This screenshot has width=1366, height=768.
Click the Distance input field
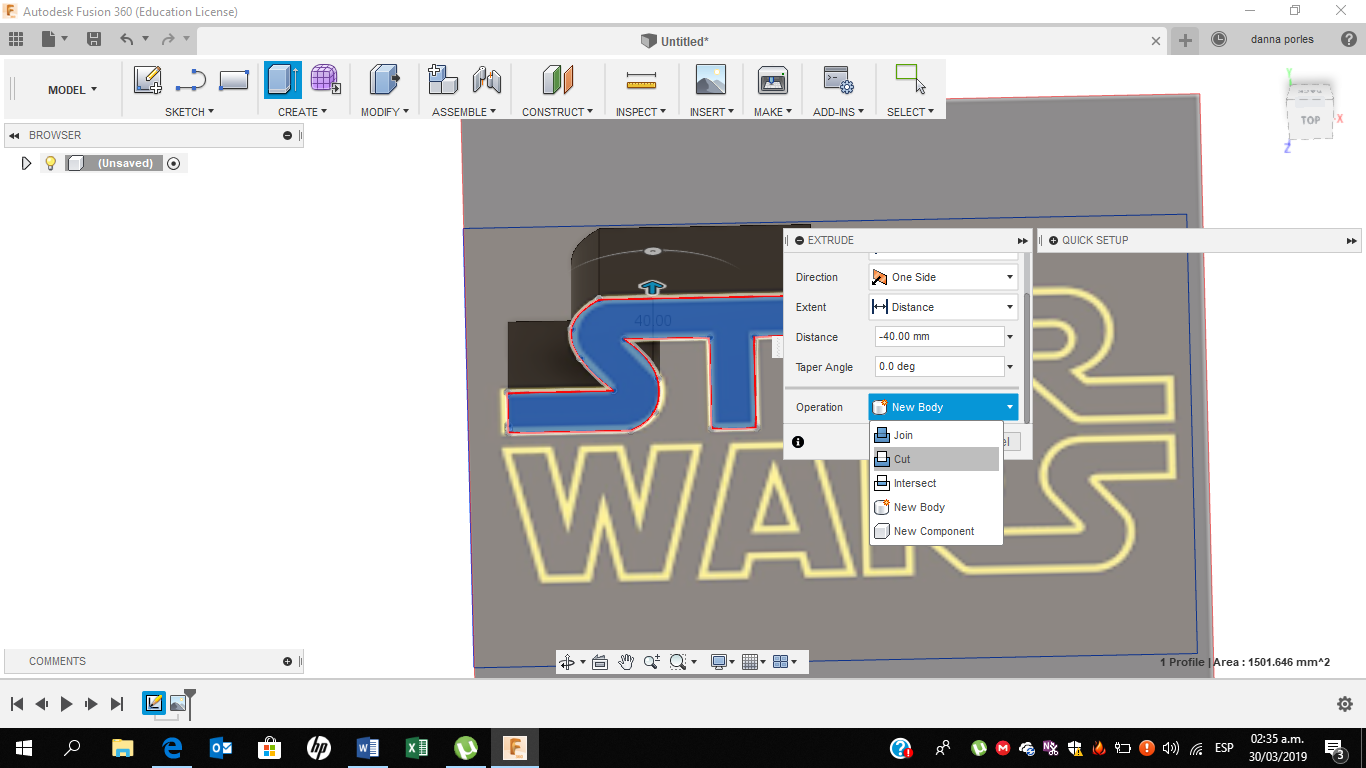[x=939, y=337]
